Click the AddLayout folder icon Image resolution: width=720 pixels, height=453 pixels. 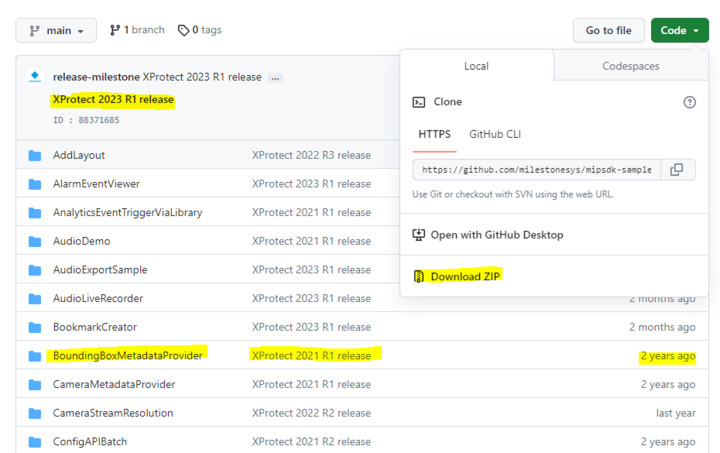tap(35, 155)
